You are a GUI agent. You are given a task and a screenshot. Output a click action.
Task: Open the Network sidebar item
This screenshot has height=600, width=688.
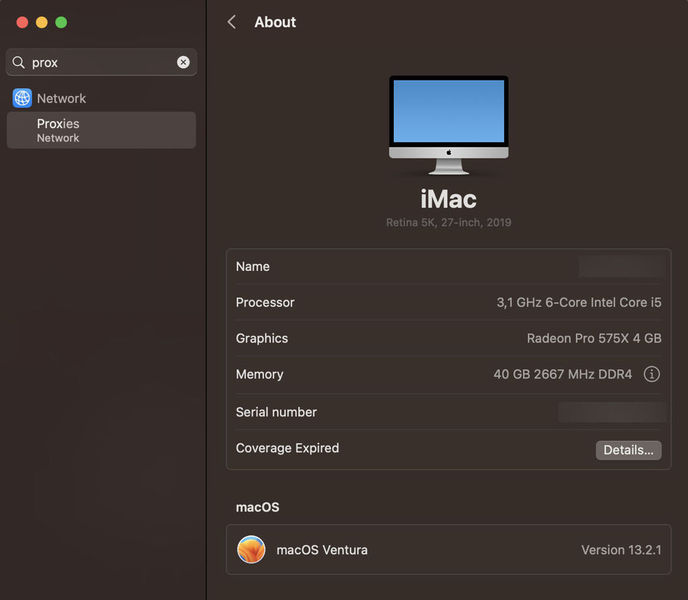61,98
